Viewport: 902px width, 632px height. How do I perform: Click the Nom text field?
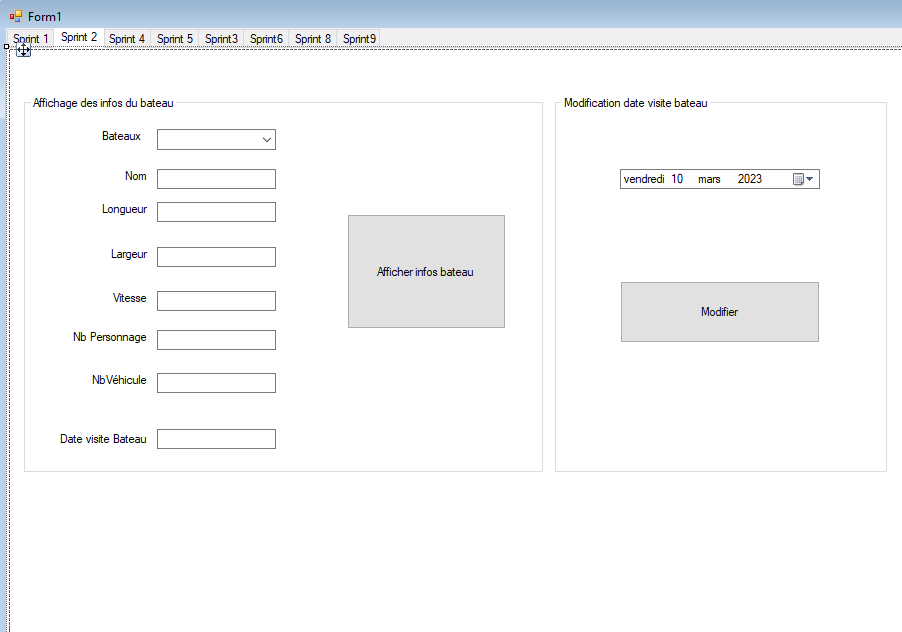[216, 179]
